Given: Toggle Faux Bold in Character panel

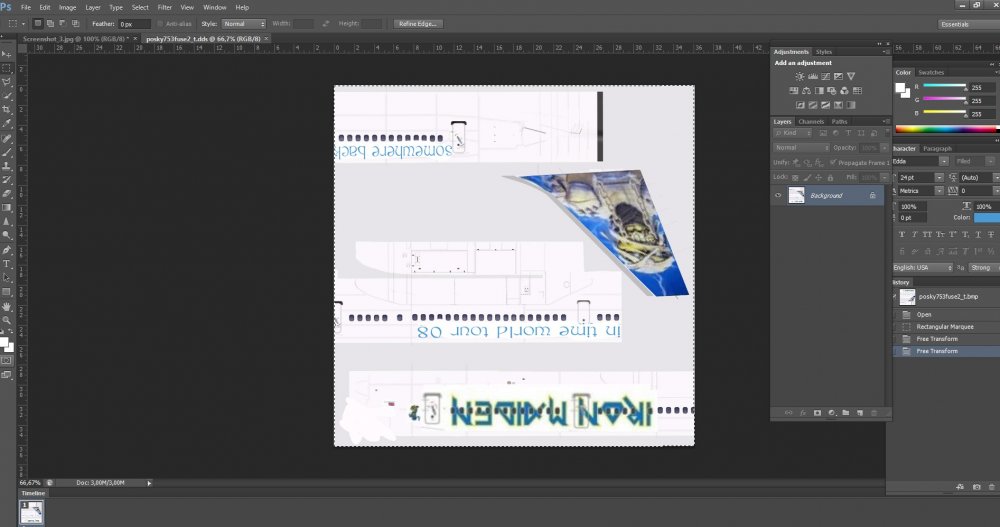Looking at the screenshot, I should [x=901, y=235].
